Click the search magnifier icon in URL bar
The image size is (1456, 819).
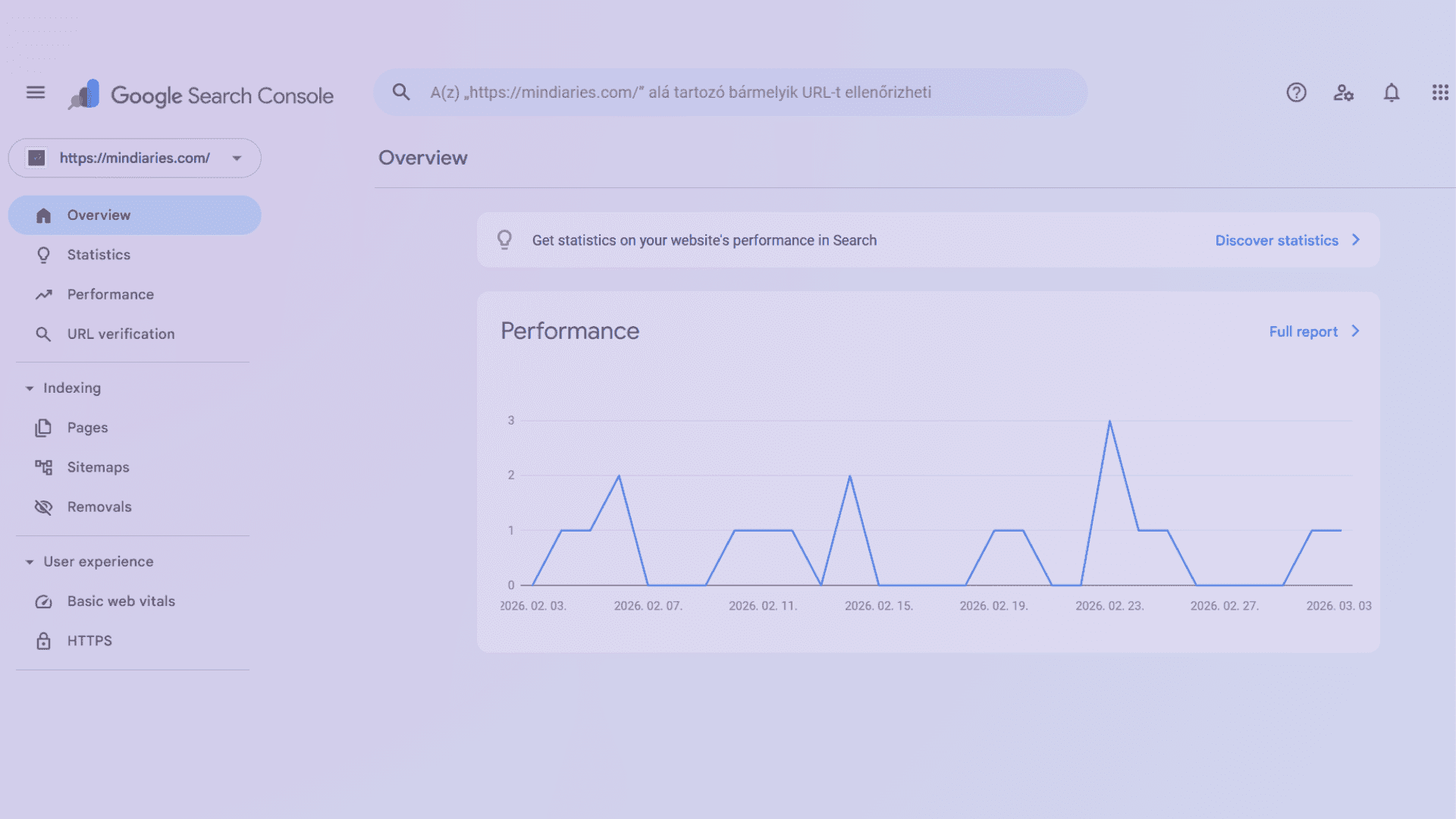click(401, 93)
